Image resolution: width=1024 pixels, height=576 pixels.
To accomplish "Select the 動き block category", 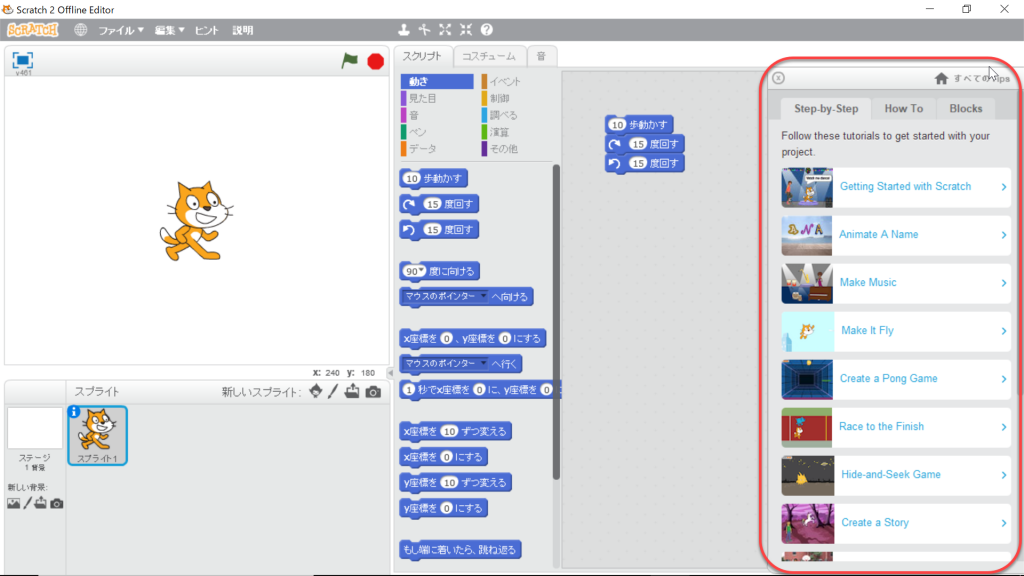I will (437, 81).
